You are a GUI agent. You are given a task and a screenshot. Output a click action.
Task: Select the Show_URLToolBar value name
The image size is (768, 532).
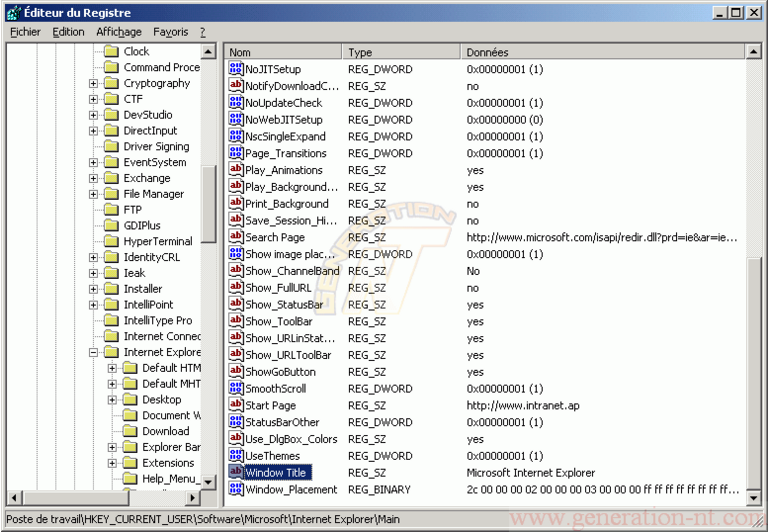click(288, 355)
